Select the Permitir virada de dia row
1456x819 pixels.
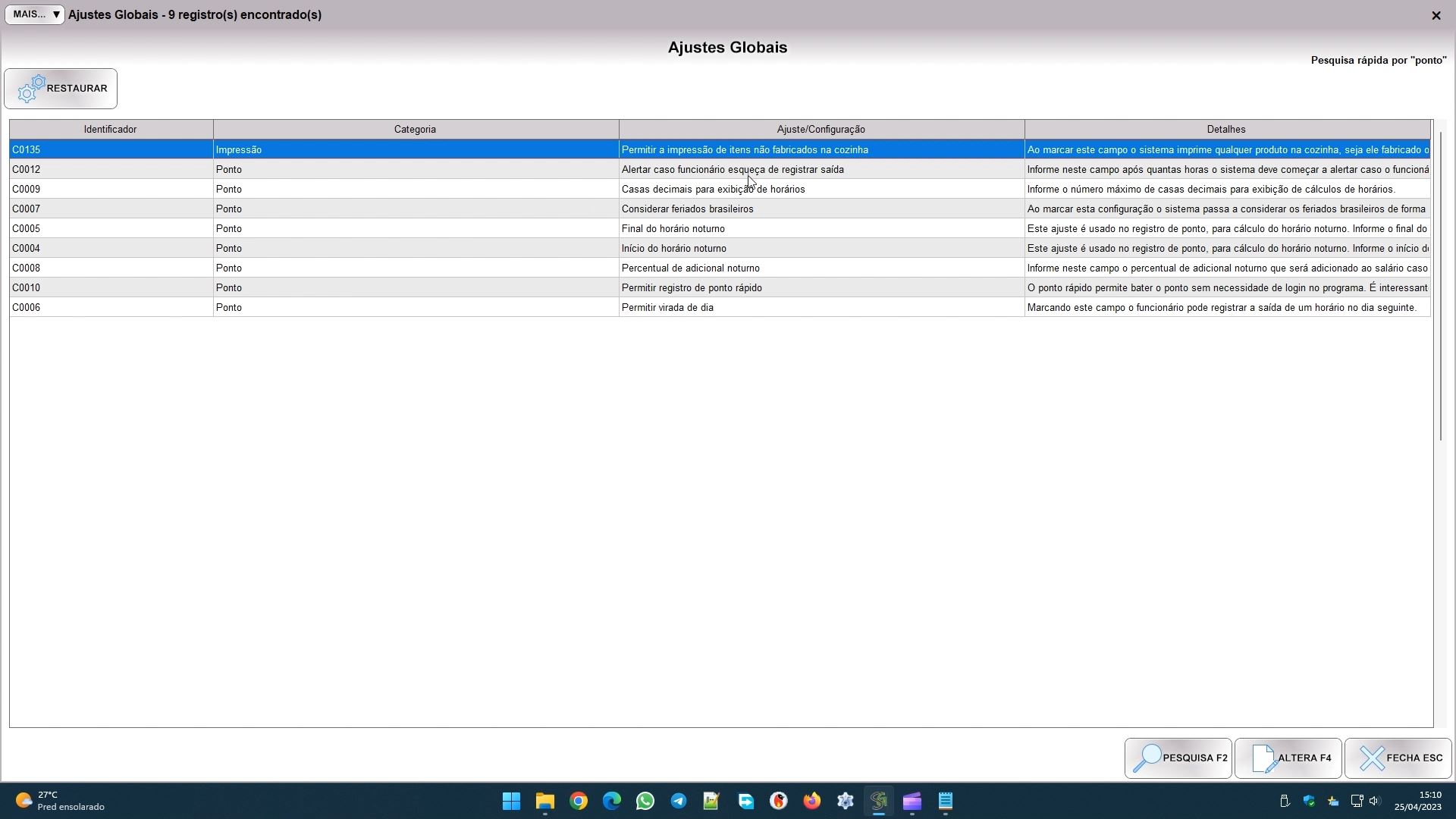pyautogui.click(x=667, y=308)
